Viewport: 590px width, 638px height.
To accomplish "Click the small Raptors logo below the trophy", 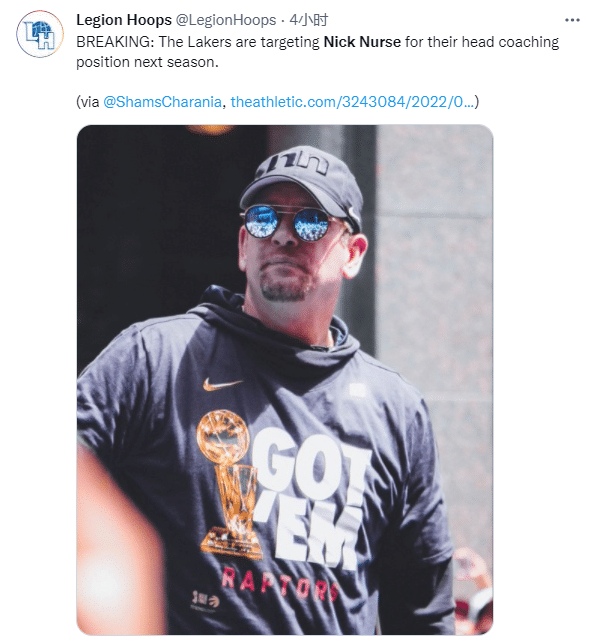I will click(205, 599).
